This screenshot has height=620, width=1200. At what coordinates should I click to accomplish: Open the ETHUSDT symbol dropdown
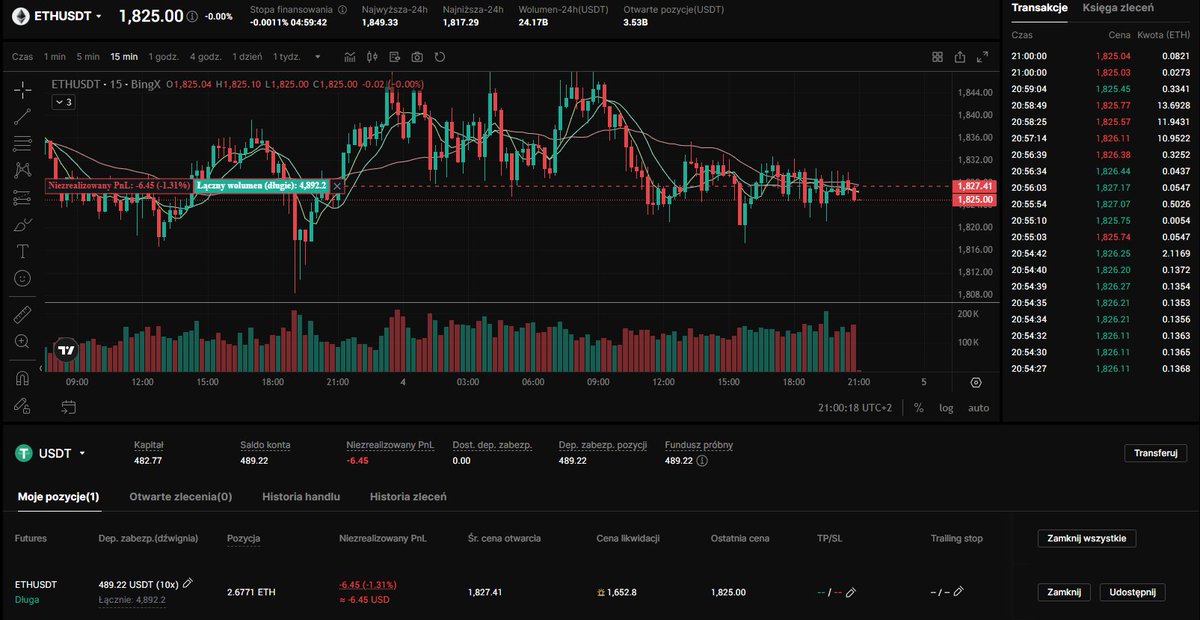coord(63,15)
